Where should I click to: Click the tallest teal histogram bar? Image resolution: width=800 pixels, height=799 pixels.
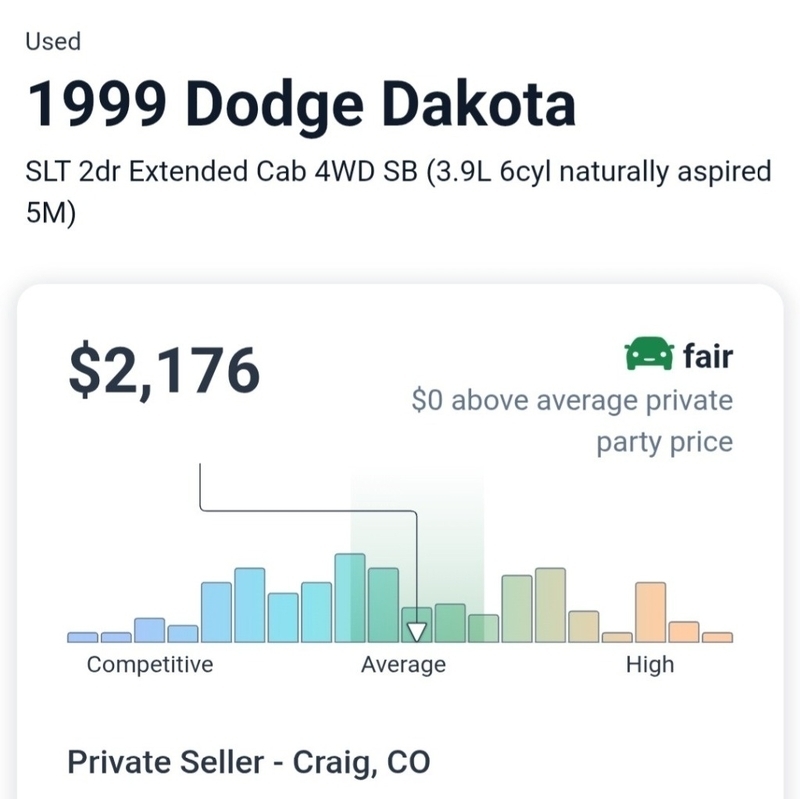(x=350, y=597)
